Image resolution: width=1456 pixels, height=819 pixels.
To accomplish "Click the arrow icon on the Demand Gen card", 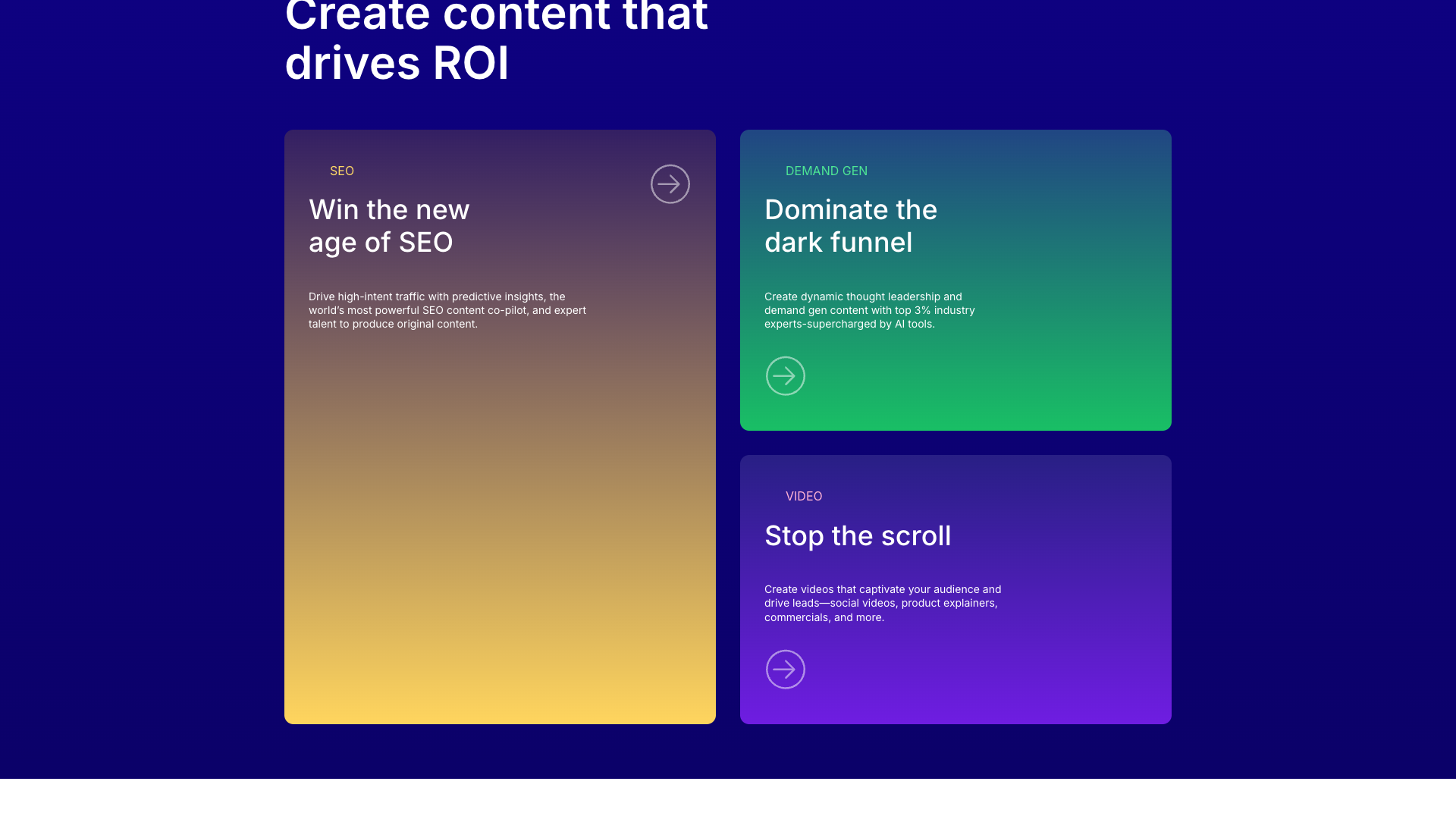I will click(785, 375).
